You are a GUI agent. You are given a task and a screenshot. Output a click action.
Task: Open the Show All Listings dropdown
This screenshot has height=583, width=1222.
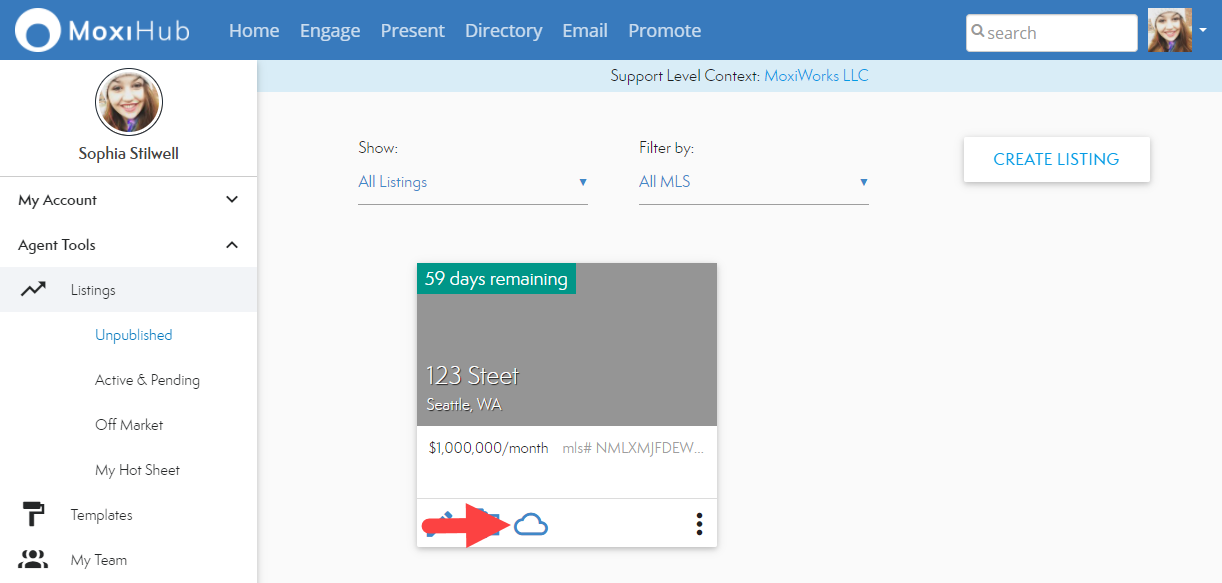click(472, 182)
